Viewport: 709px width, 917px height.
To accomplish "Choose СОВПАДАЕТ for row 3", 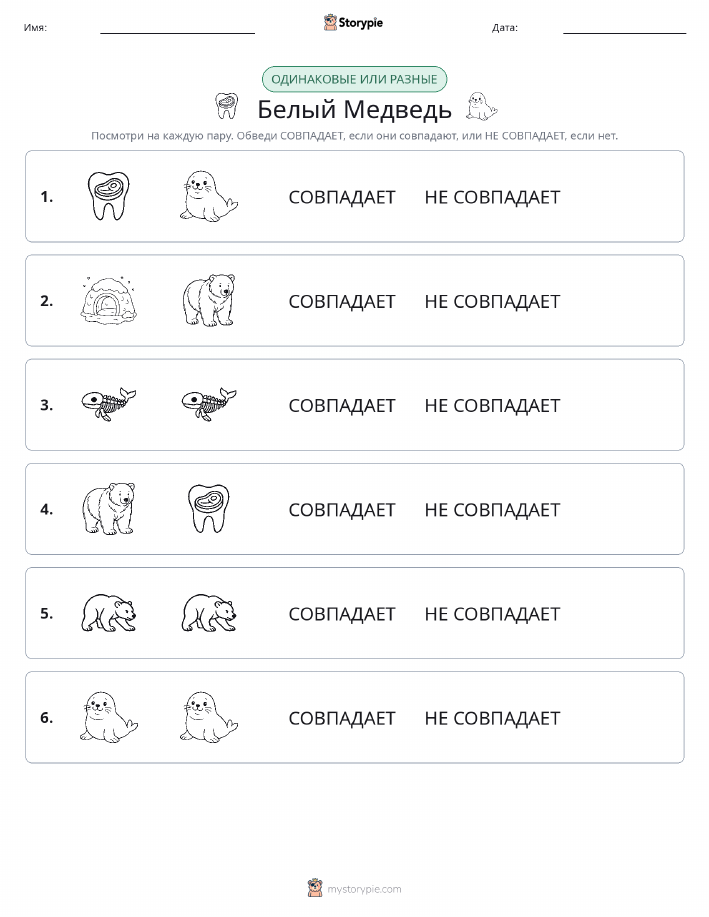I will [342, 405].
